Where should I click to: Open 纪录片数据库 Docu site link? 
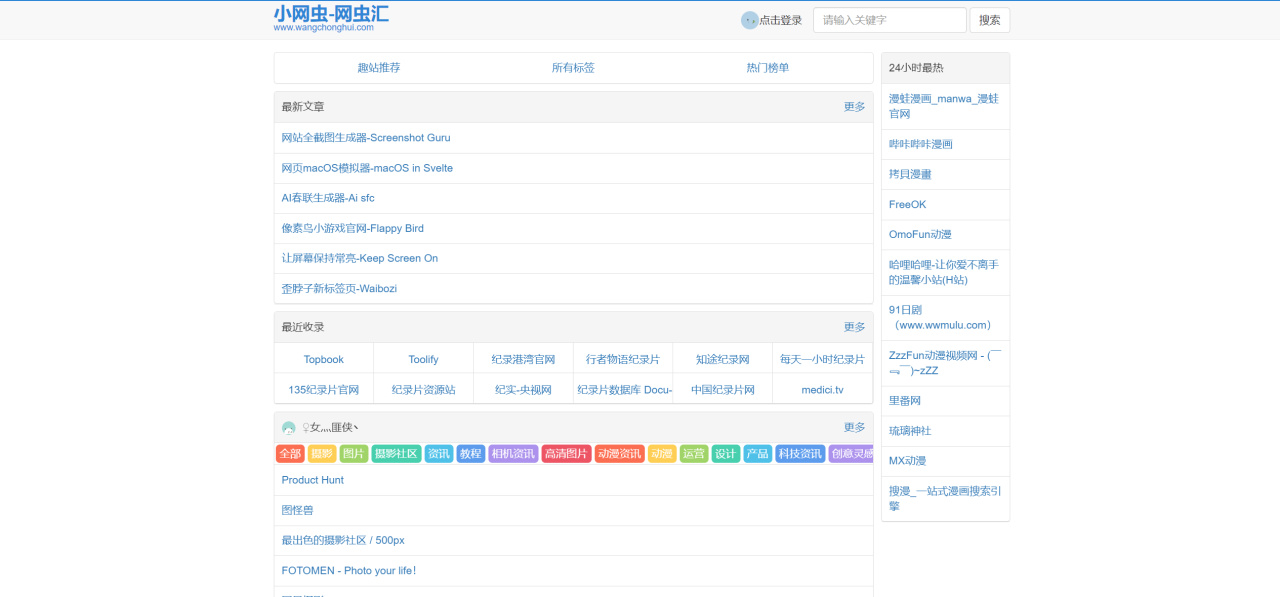tap(623, 389)
